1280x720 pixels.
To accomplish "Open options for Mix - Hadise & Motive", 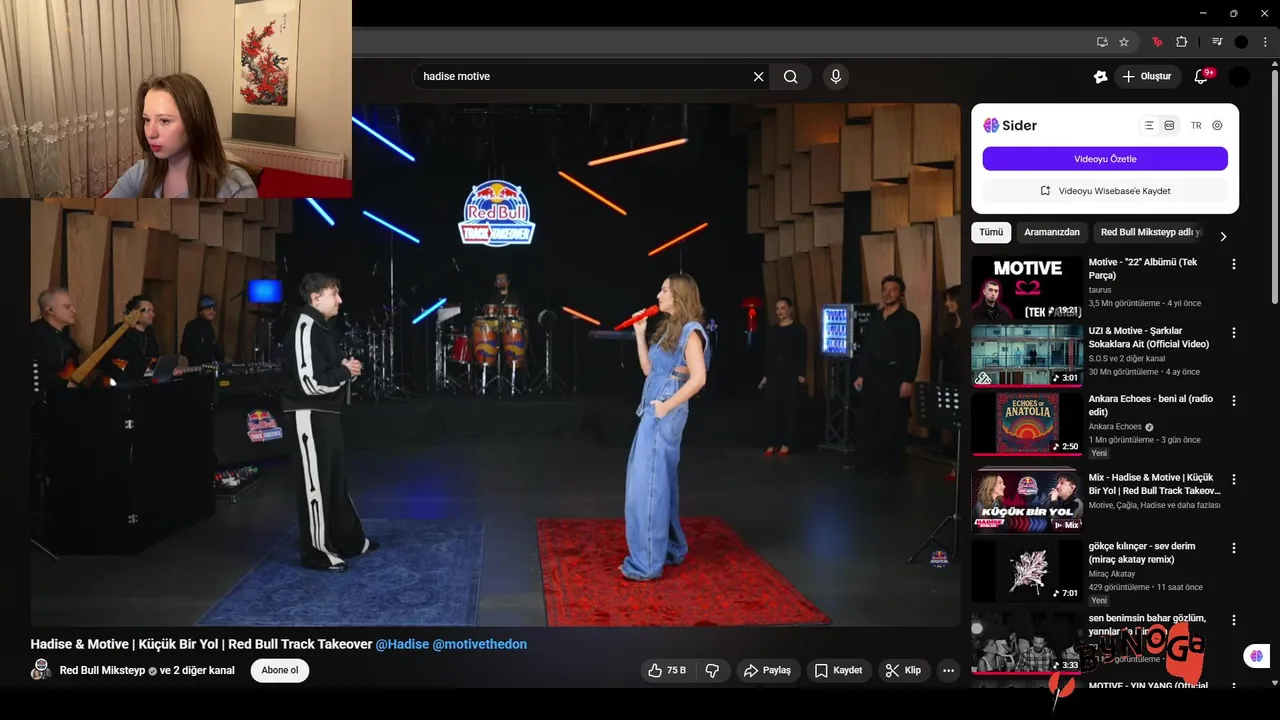I will tap(1233, 479).
